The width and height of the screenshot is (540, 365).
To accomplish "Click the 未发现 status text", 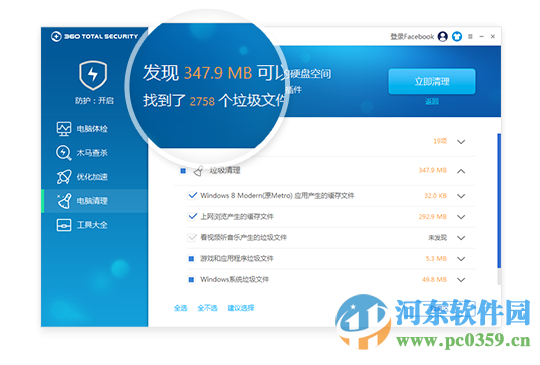I will tap(438, 238).
